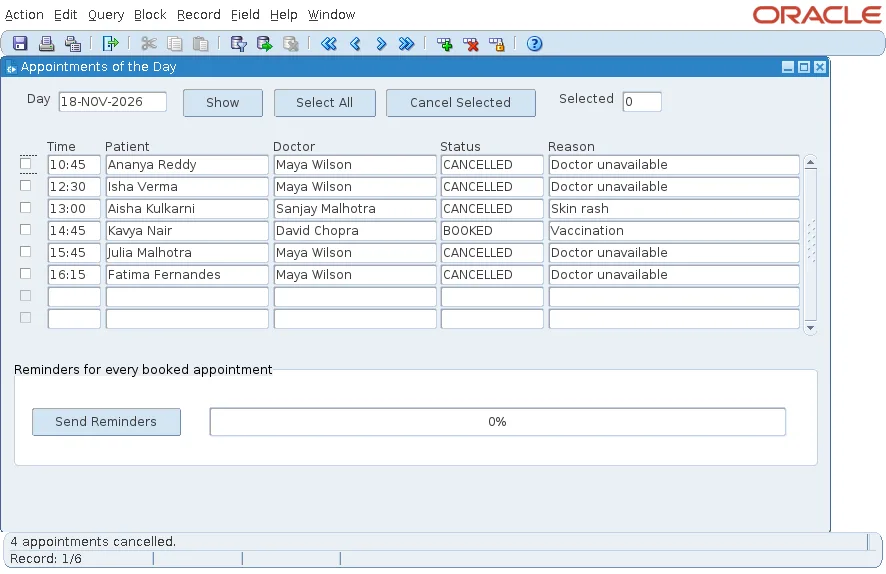Viewport: 886px width, 574px height.
Task: Open the Block menu
Action: tap(150, 15)
